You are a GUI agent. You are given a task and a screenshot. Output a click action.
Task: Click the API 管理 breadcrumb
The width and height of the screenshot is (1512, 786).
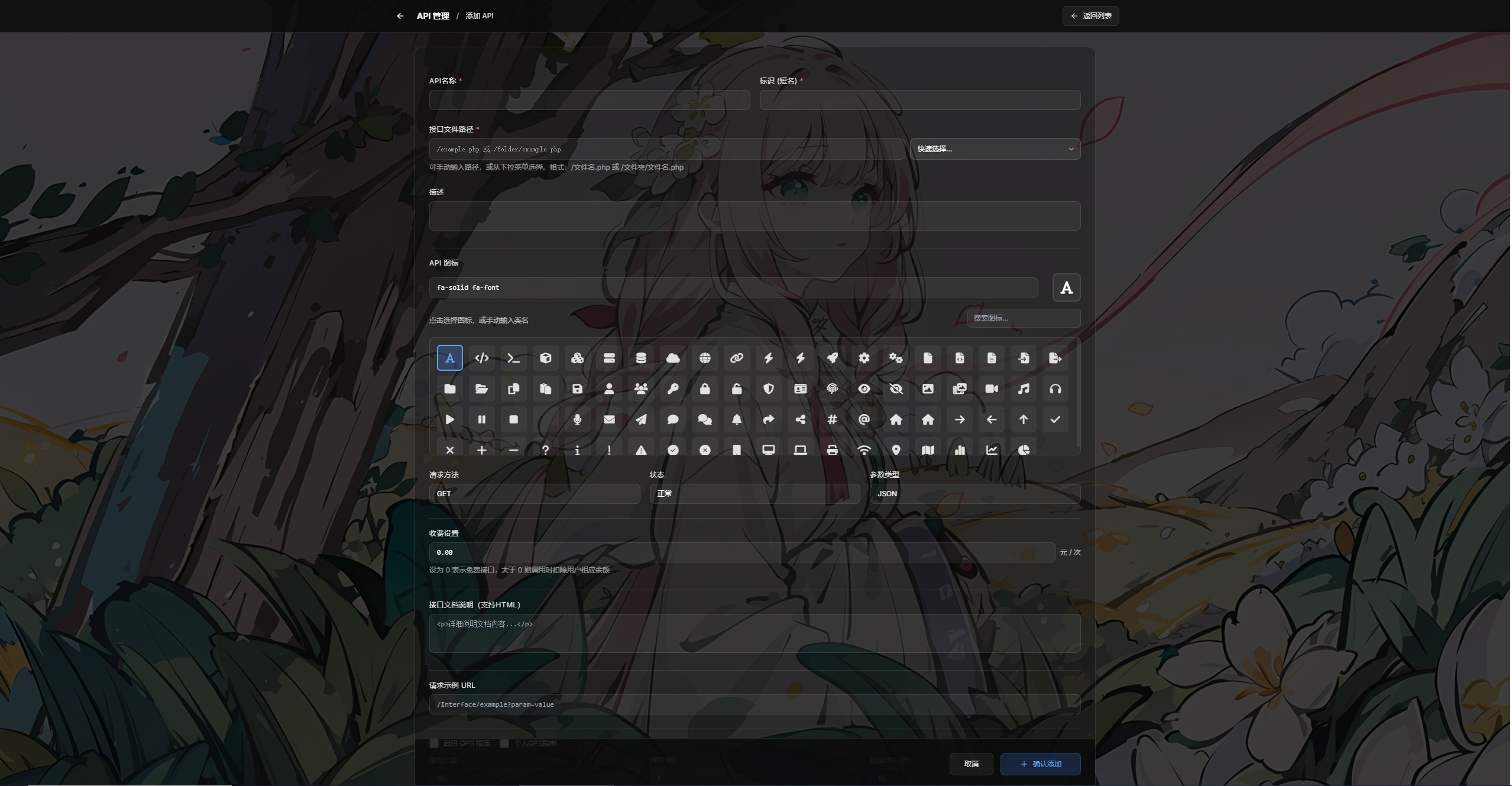(433, 16)
